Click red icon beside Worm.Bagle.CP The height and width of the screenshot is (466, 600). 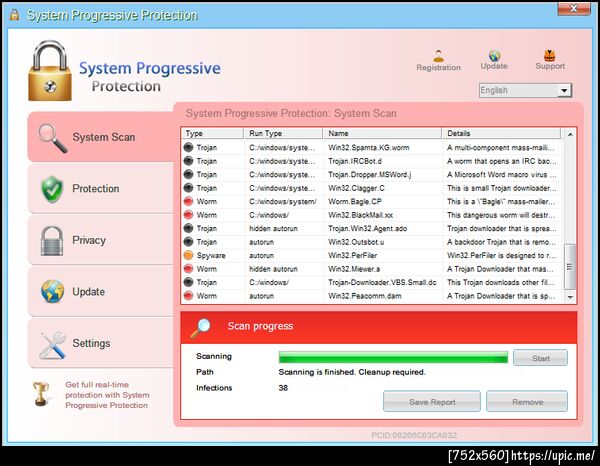click(x=188, y=201)
